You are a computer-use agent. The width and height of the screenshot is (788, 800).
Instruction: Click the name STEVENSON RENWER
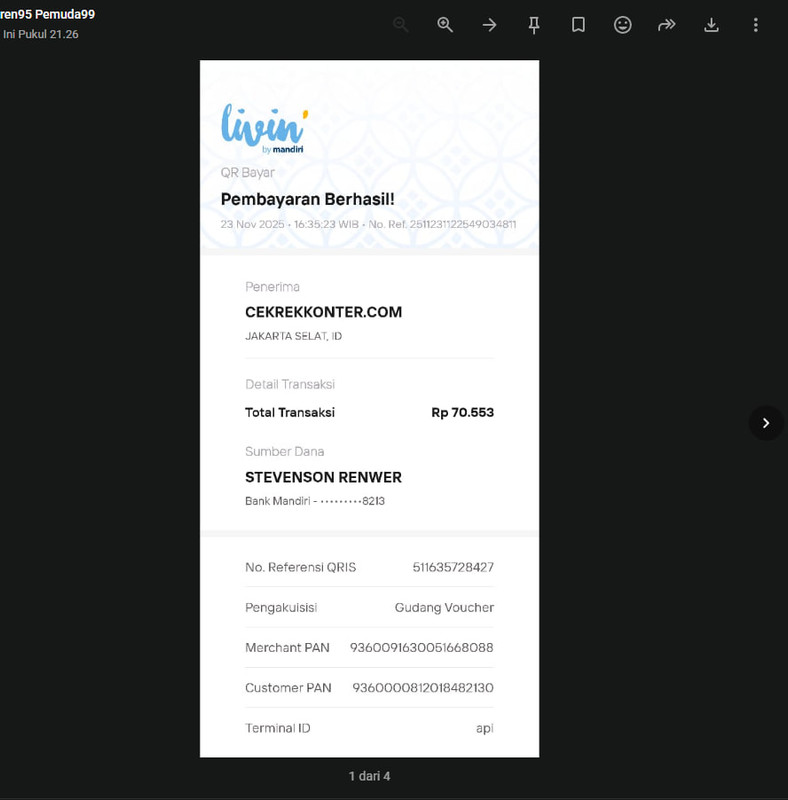324,477
